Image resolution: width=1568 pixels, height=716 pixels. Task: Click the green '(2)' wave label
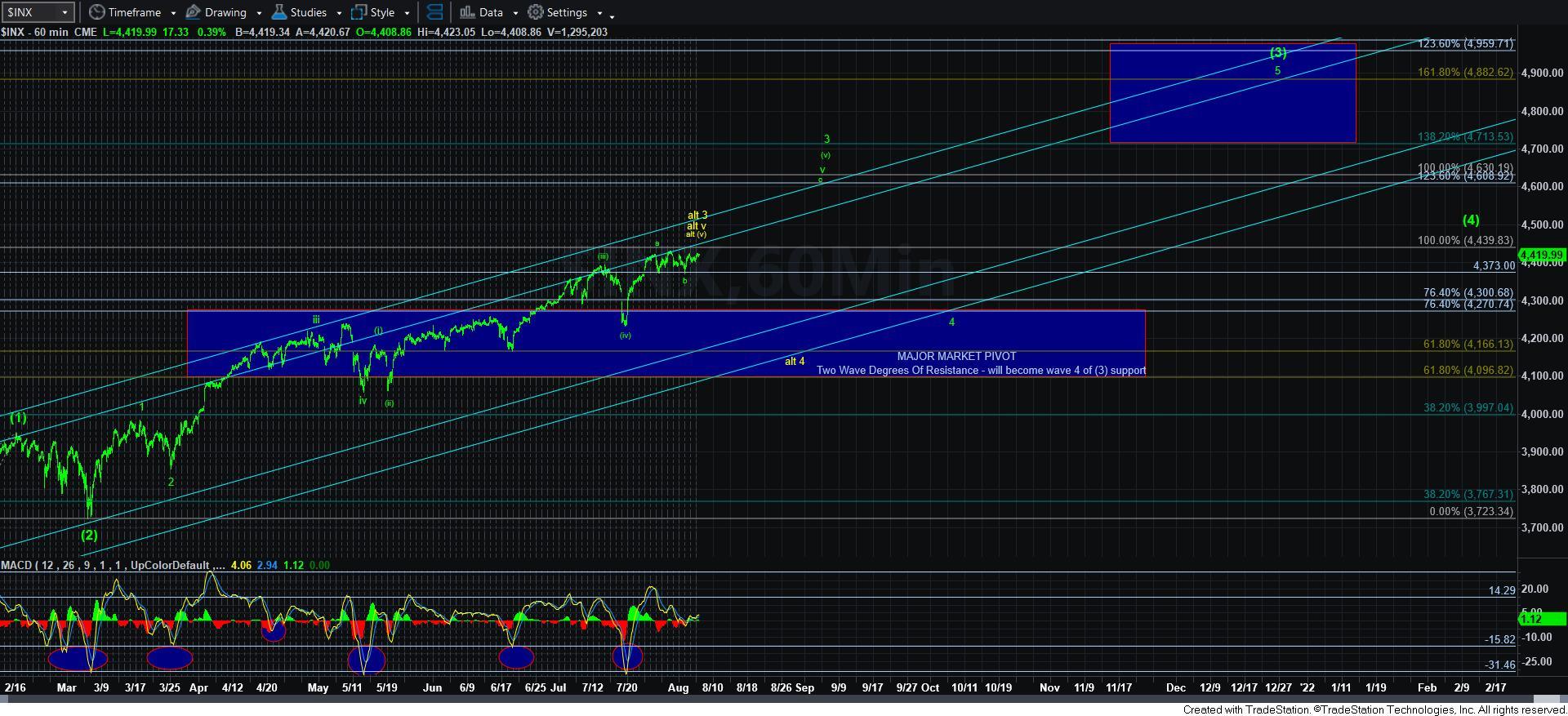[x=89, y=536]
